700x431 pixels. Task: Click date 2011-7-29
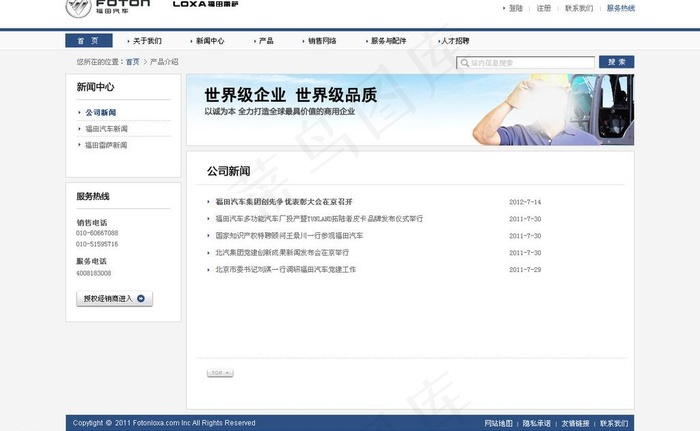(525, 269)
